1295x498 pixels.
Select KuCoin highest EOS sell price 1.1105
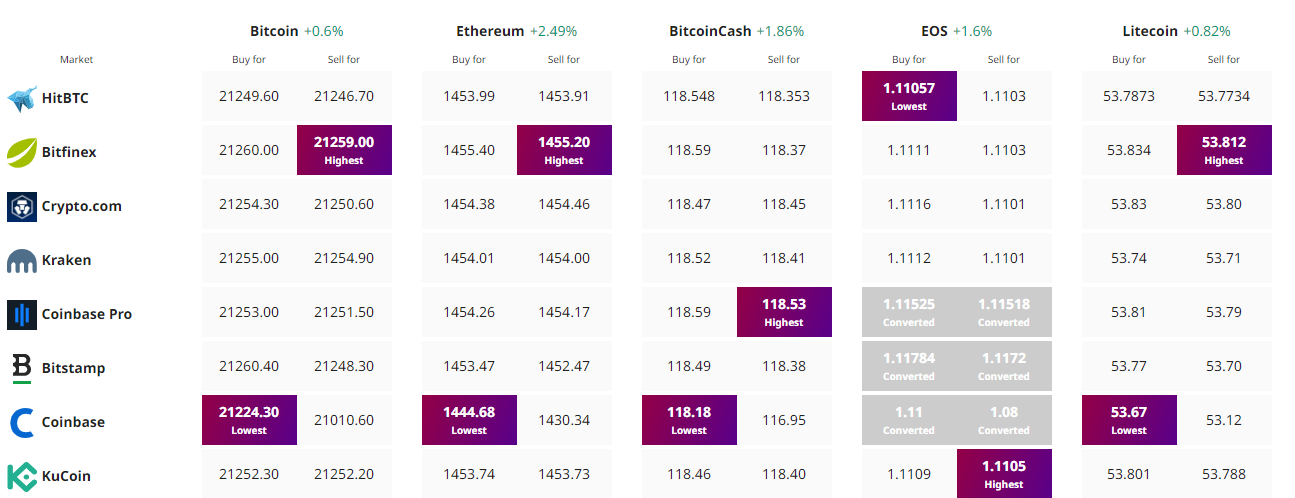point(1004,474)
